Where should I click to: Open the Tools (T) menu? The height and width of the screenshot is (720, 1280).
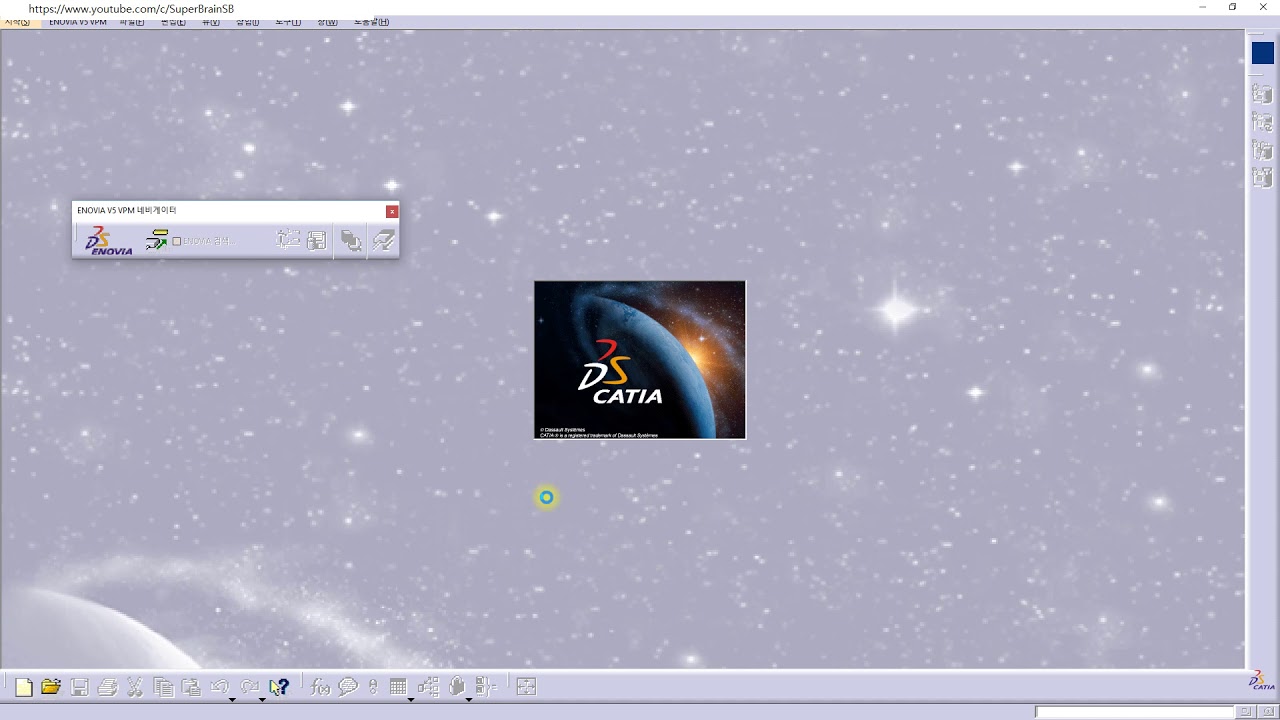tap(288, 22)
